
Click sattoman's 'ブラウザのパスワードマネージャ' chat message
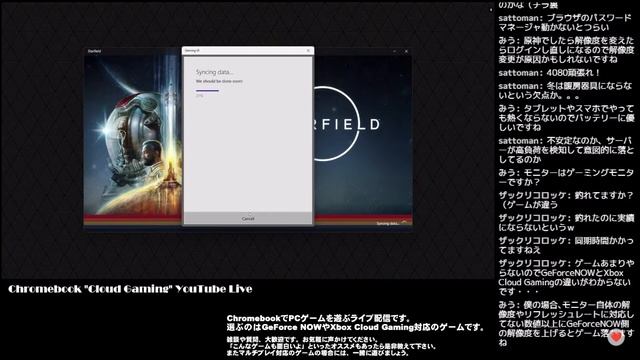pos(565,22)
